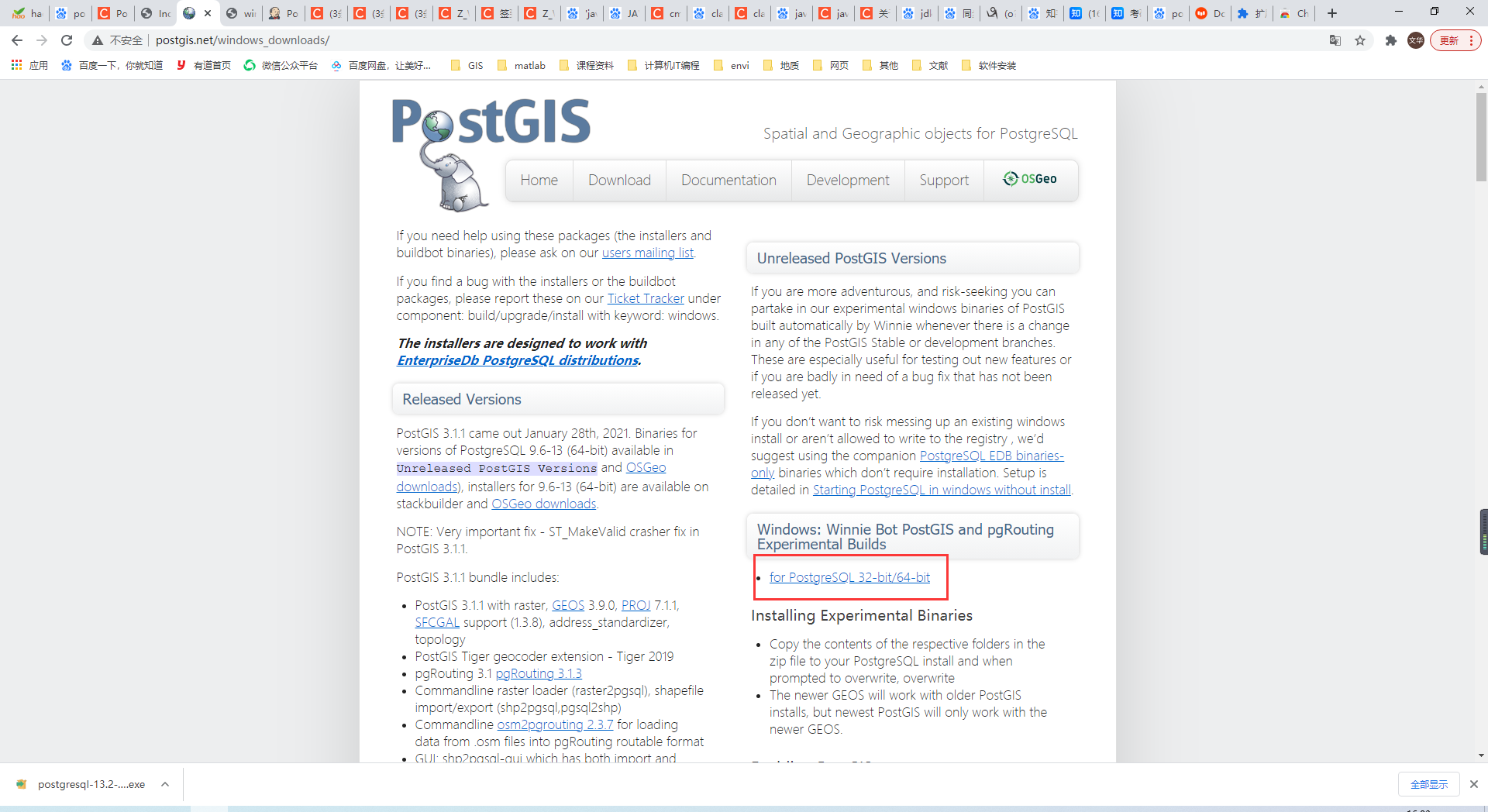Open the Download navigation tab

pos(619,181)
